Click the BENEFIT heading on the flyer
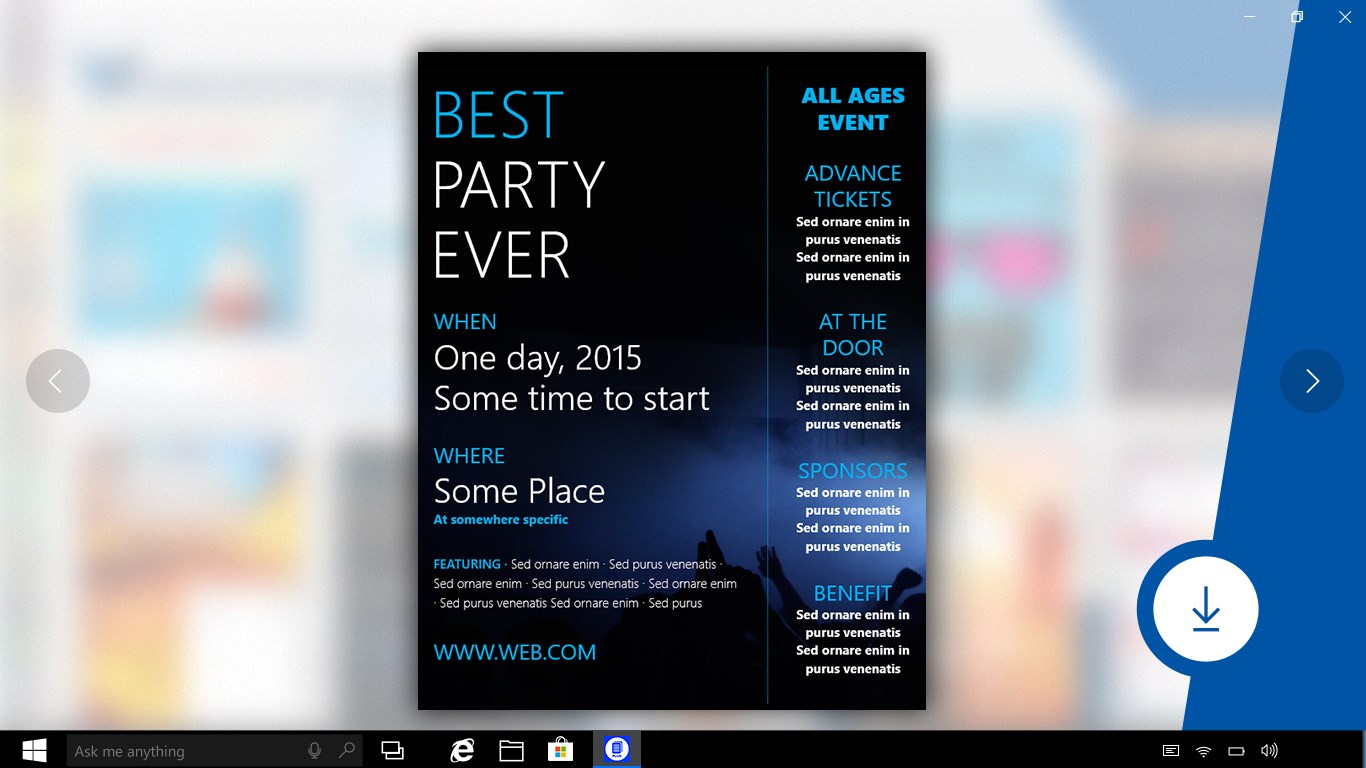Image resolution: width=1366 pixels, height=768 pixels. click(x=853, y=593)
